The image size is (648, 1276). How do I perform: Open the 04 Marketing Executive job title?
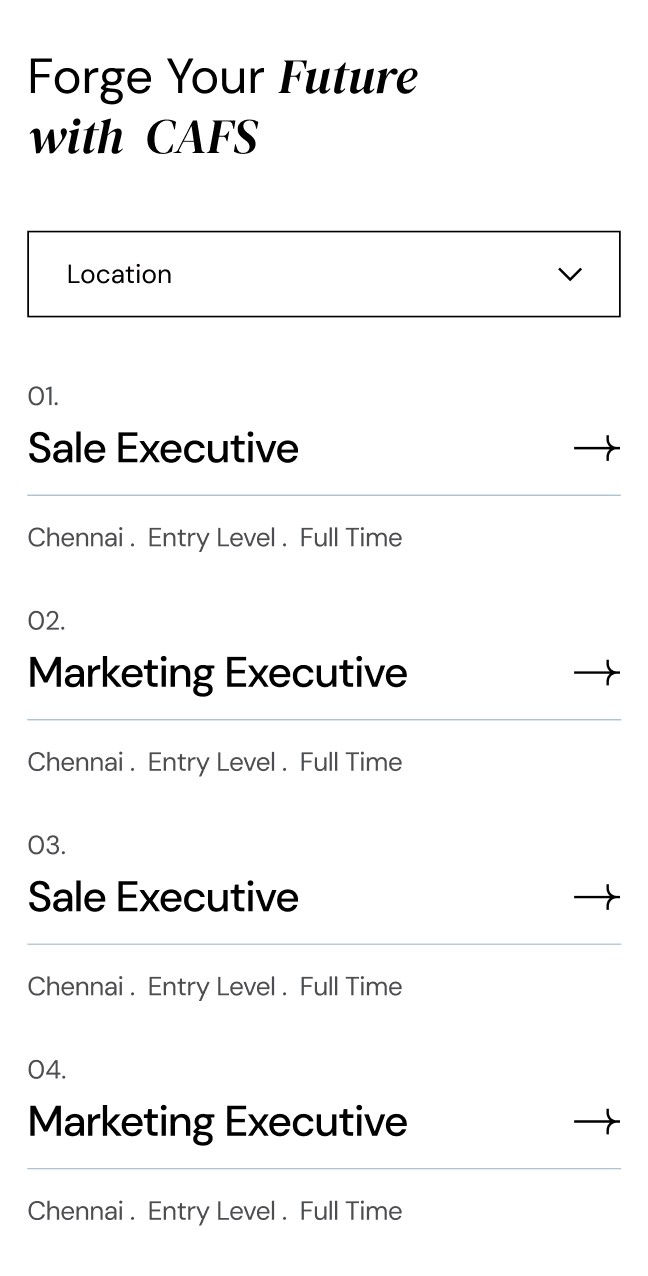pyautogui.click(x=217, y=1122)
